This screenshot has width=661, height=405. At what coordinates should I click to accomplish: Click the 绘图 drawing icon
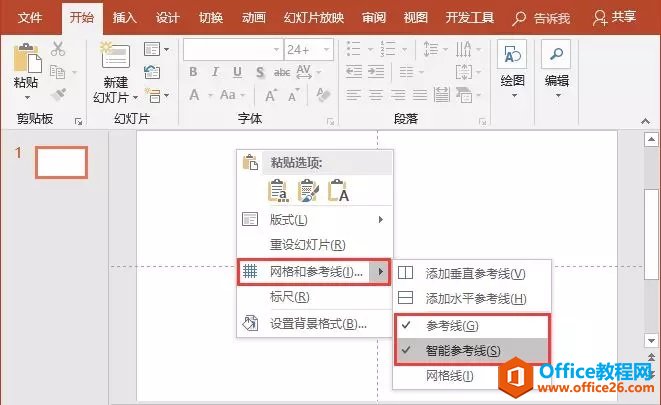(512, 60)
